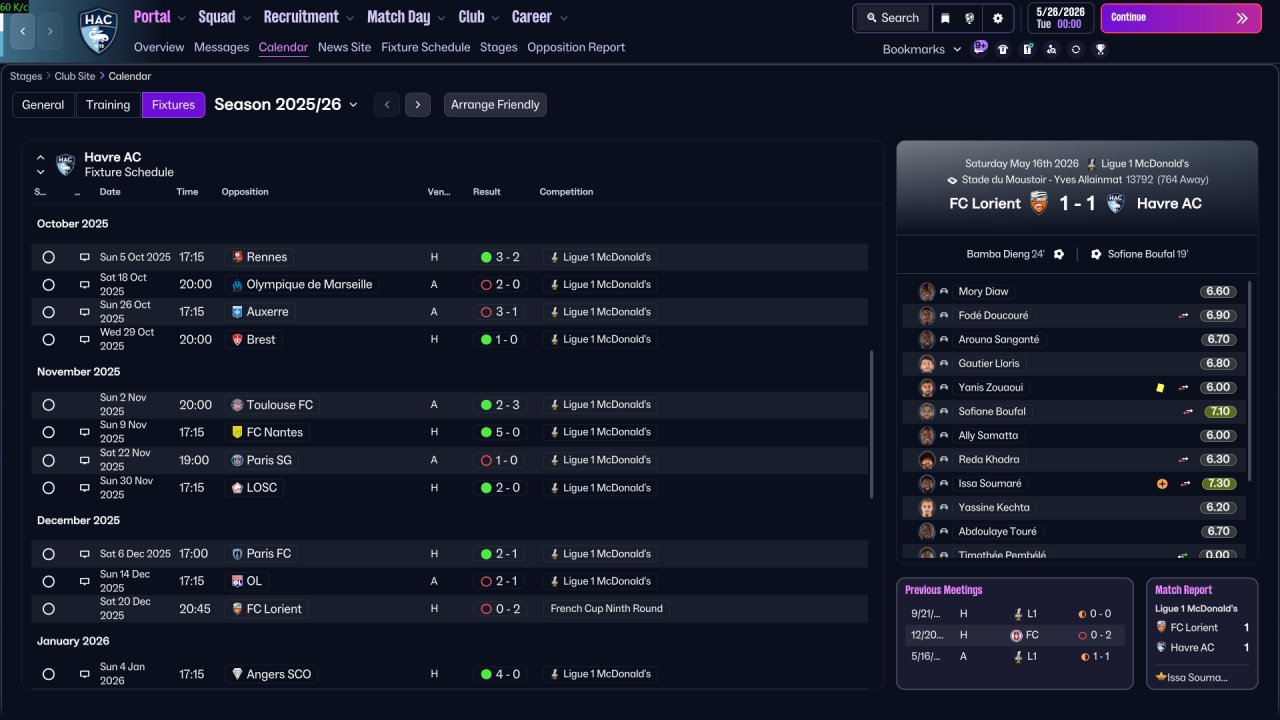
Task: Click the fixture list vertical scrollbar
Action: point(873,424)
